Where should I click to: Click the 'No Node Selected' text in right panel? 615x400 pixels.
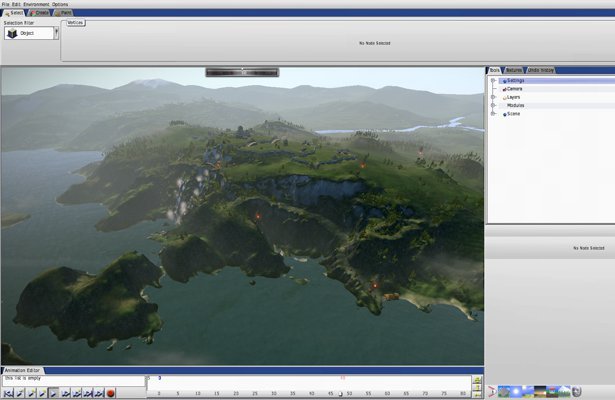589,248
